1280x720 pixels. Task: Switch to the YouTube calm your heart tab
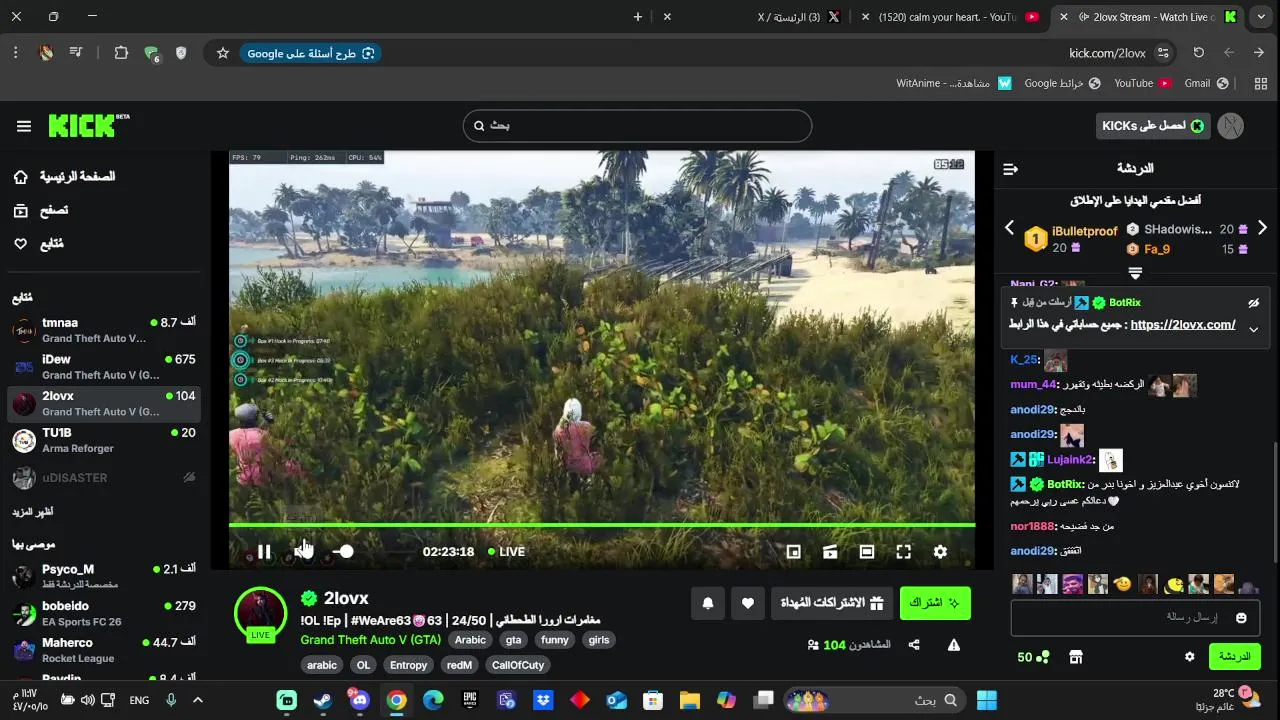point(948,17)
